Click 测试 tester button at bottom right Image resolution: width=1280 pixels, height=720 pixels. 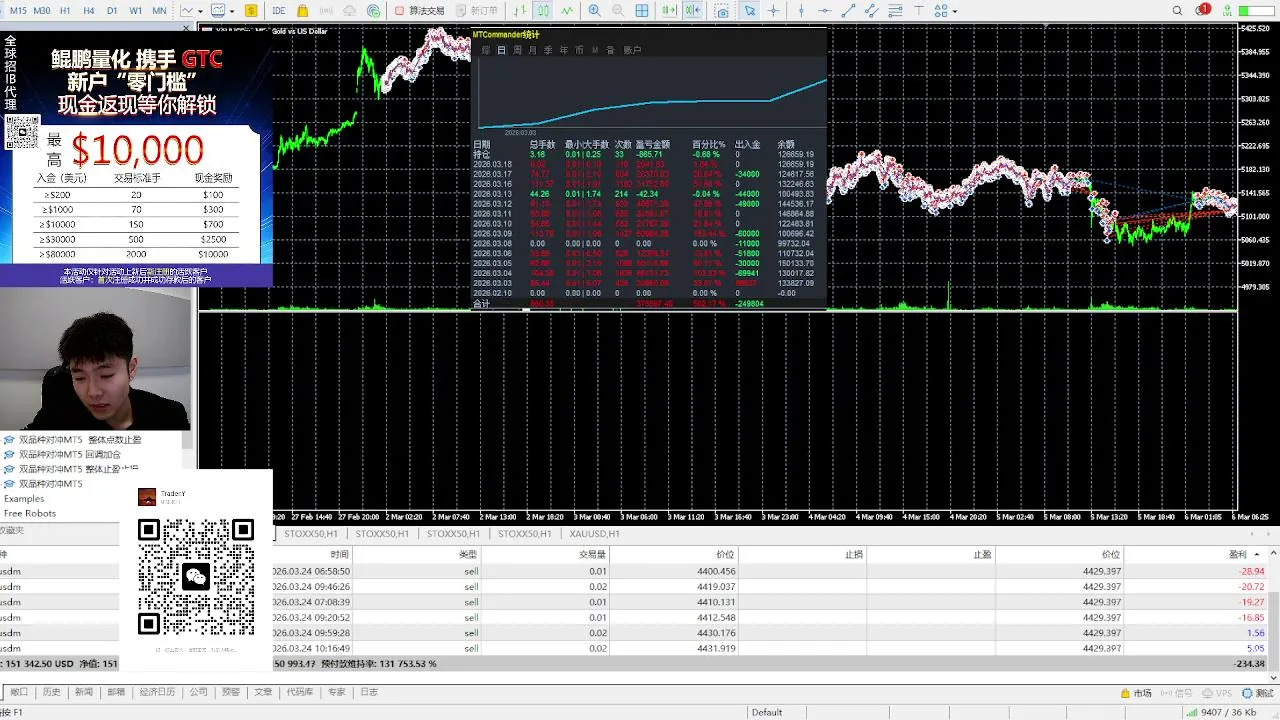pyautogui.click(x=1260, y=692)
